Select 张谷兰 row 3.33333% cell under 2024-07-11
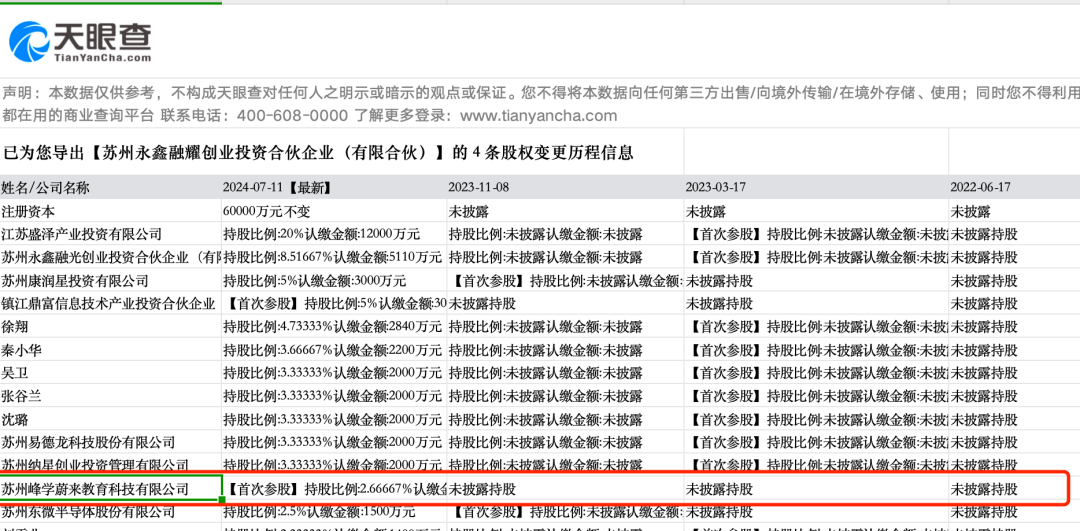The height and width of the screenshot is (531, 1080). click(x=334, y=396)
